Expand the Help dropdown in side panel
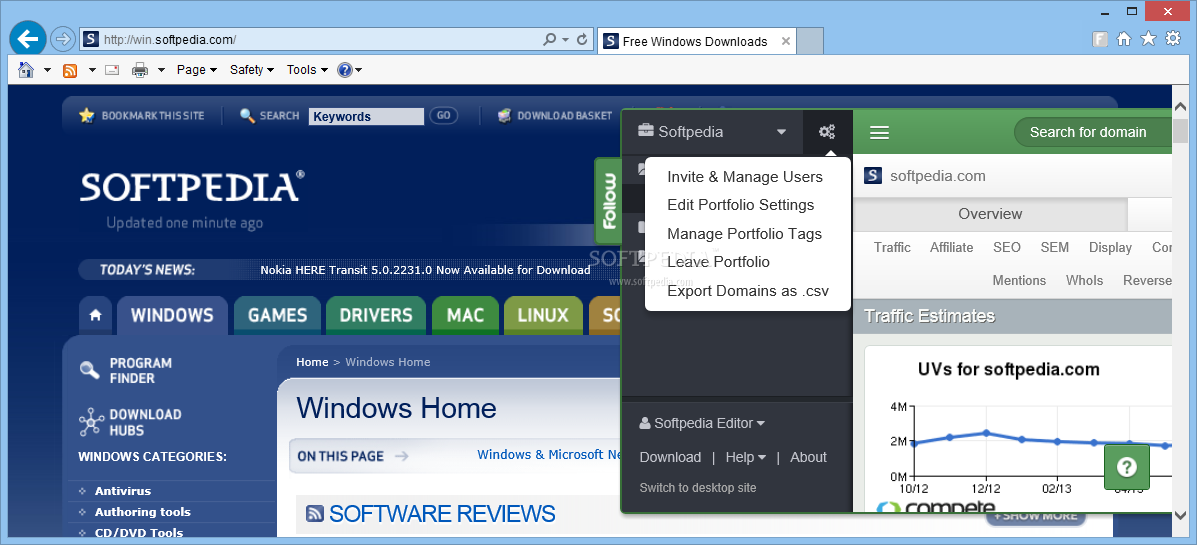Image resolution: width=1197 pixels, height=545 pixels. [746, 457]
